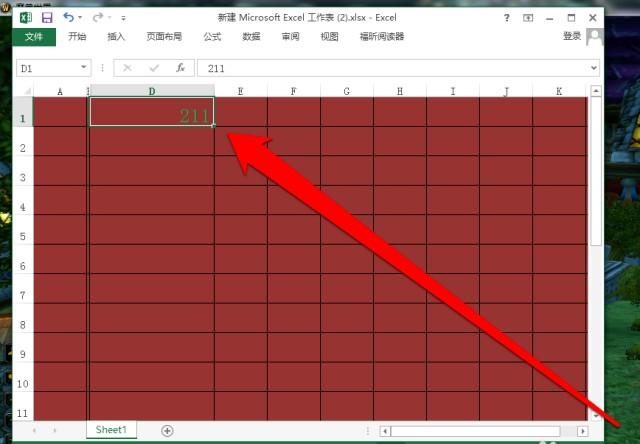Select row 8 header

point(23,318)
